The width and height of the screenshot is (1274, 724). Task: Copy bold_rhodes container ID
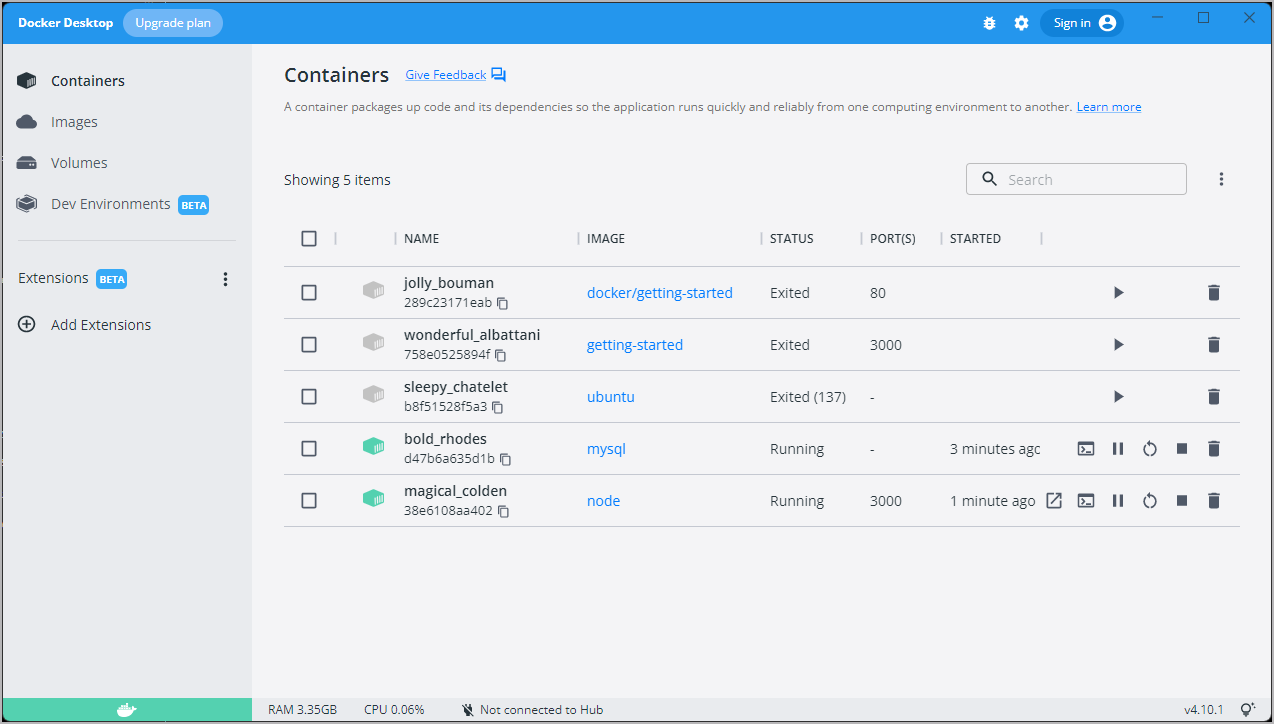click(x=506, y=459)
